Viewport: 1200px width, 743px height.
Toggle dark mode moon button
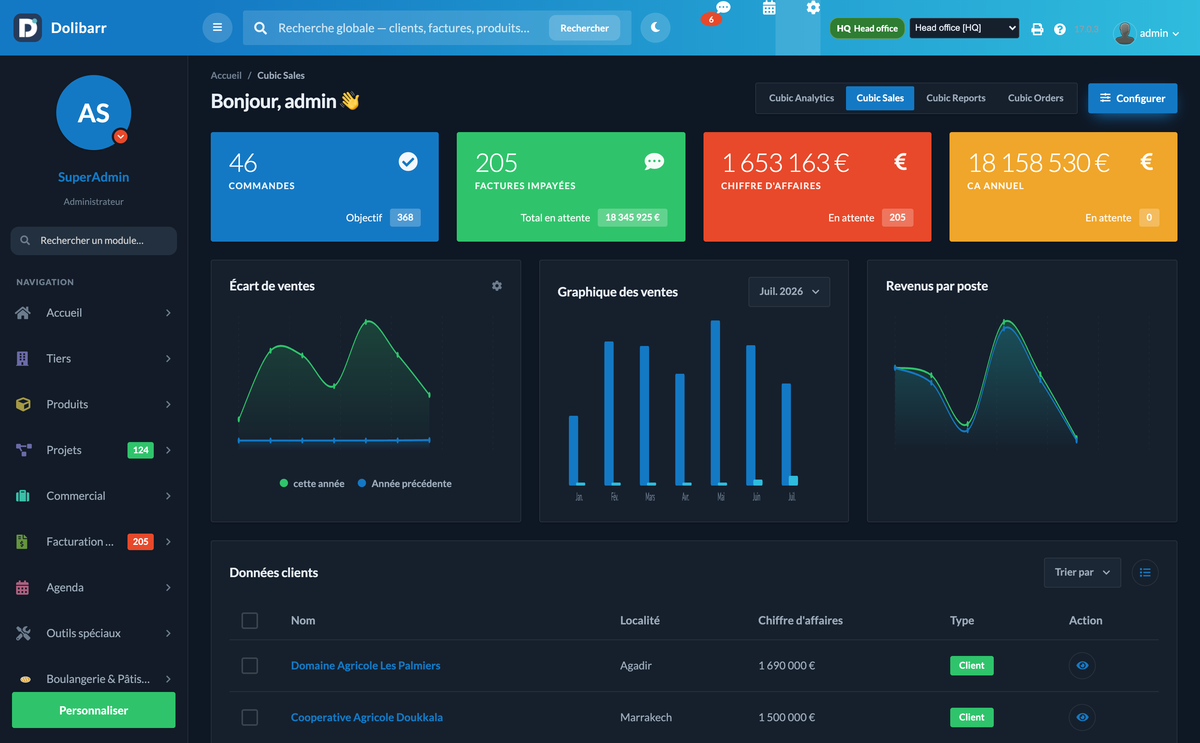pyautogui.click(x=655, y=28)
